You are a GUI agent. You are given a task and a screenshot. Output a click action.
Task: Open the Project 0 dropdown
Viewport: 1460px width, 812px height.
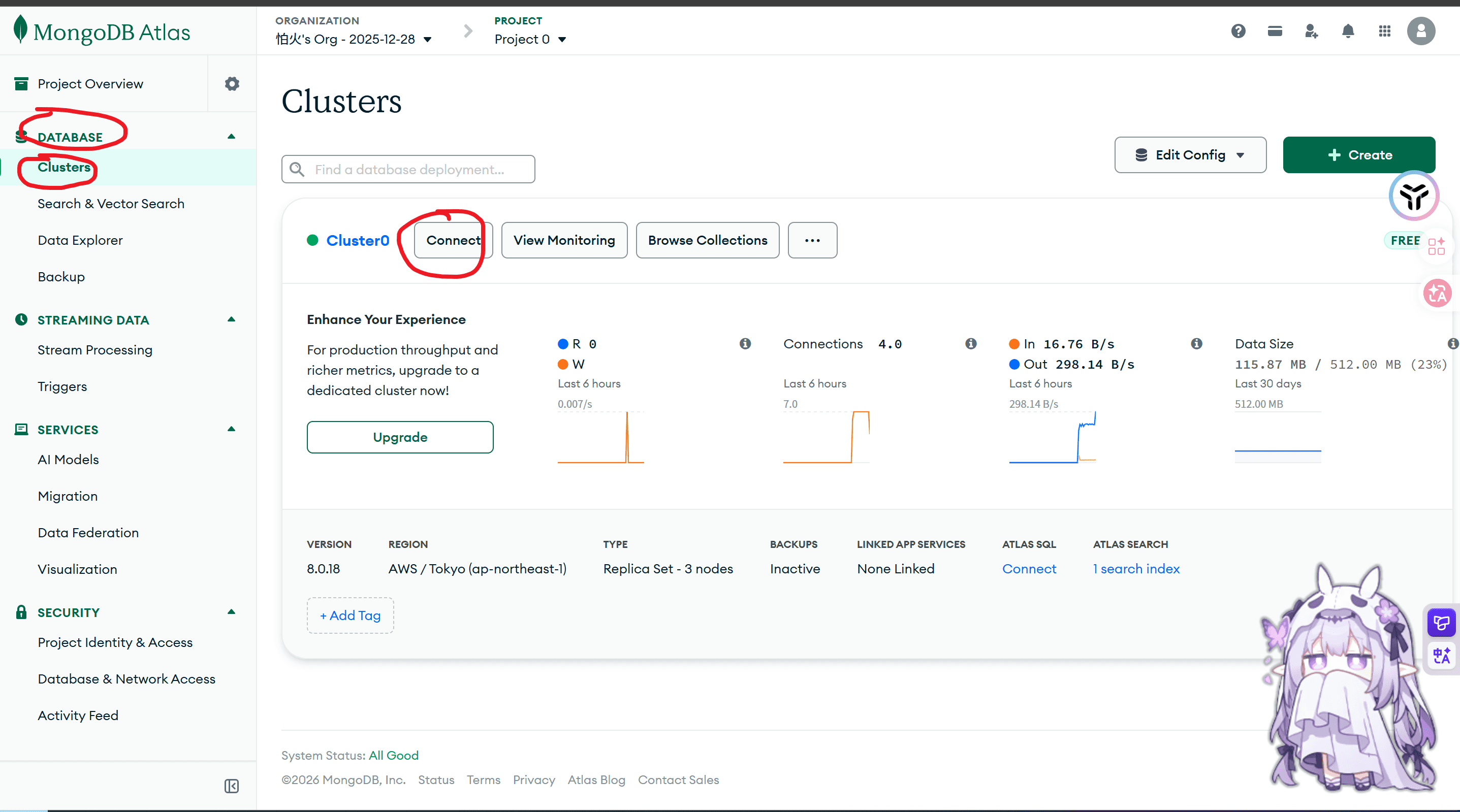[530, 39]
